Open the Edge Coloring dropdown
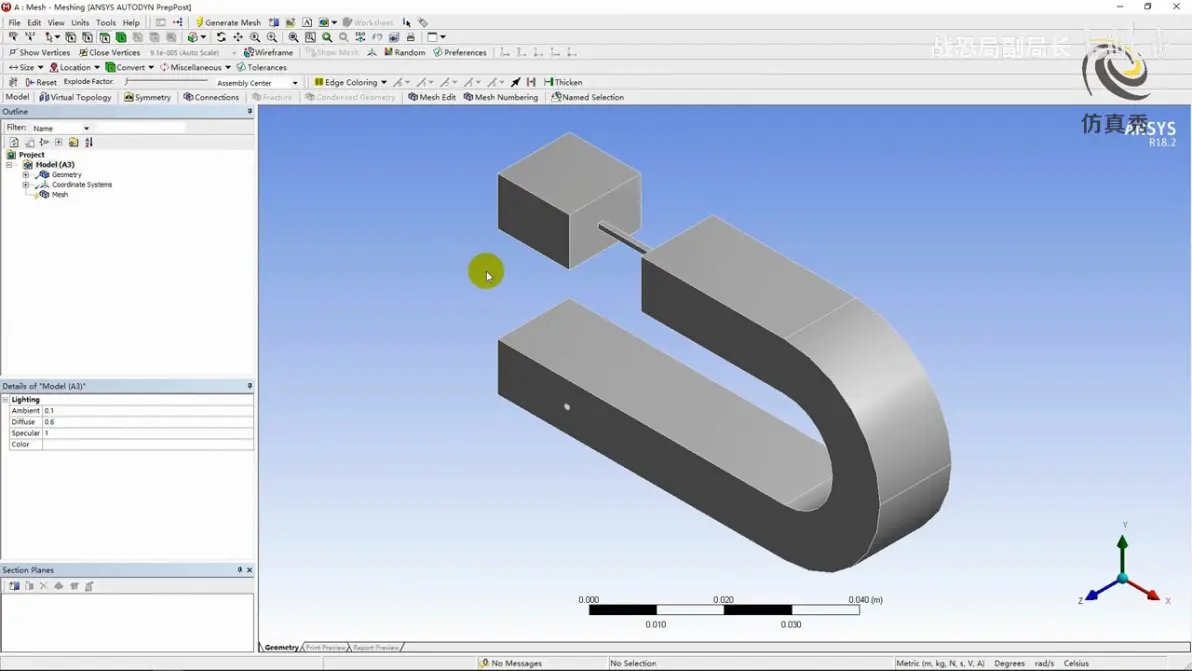 [x=350, y=82]
